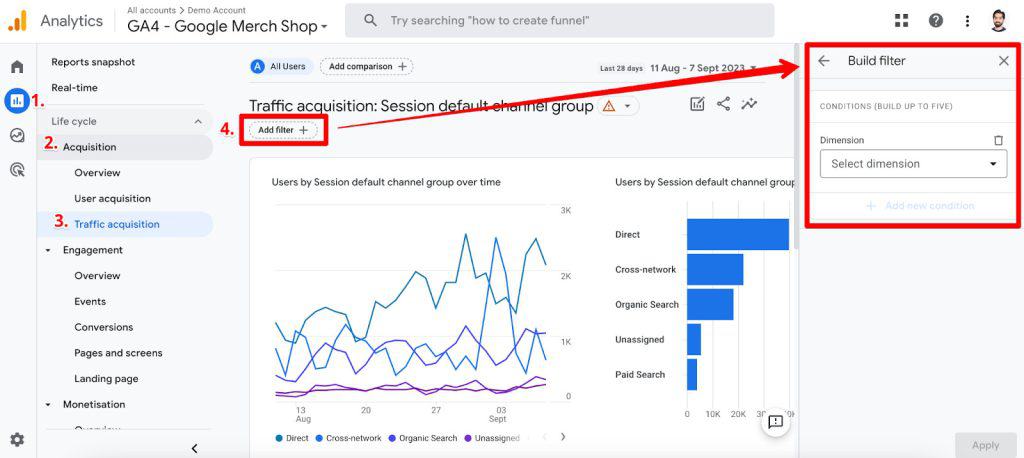Focus the search box
This screenshot has width=1024, height=458.
[560, 21]
